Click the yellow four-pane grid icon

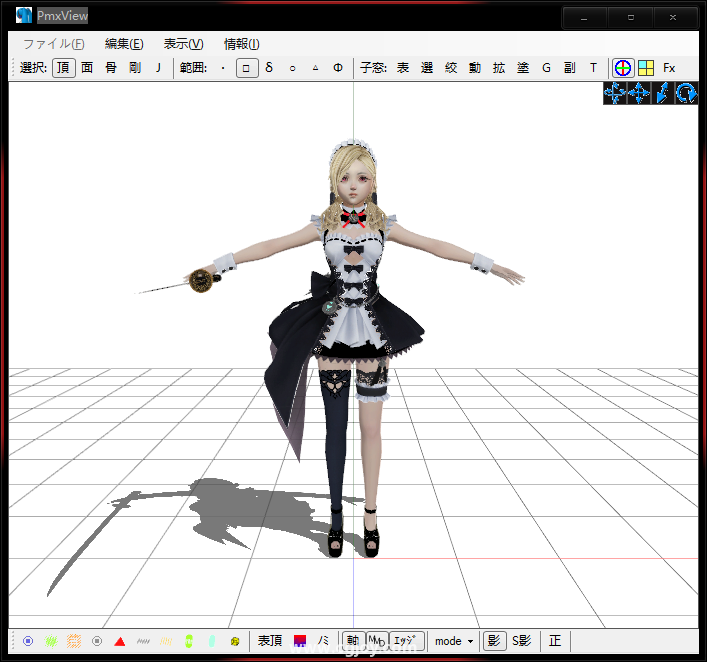pos(646,68)
